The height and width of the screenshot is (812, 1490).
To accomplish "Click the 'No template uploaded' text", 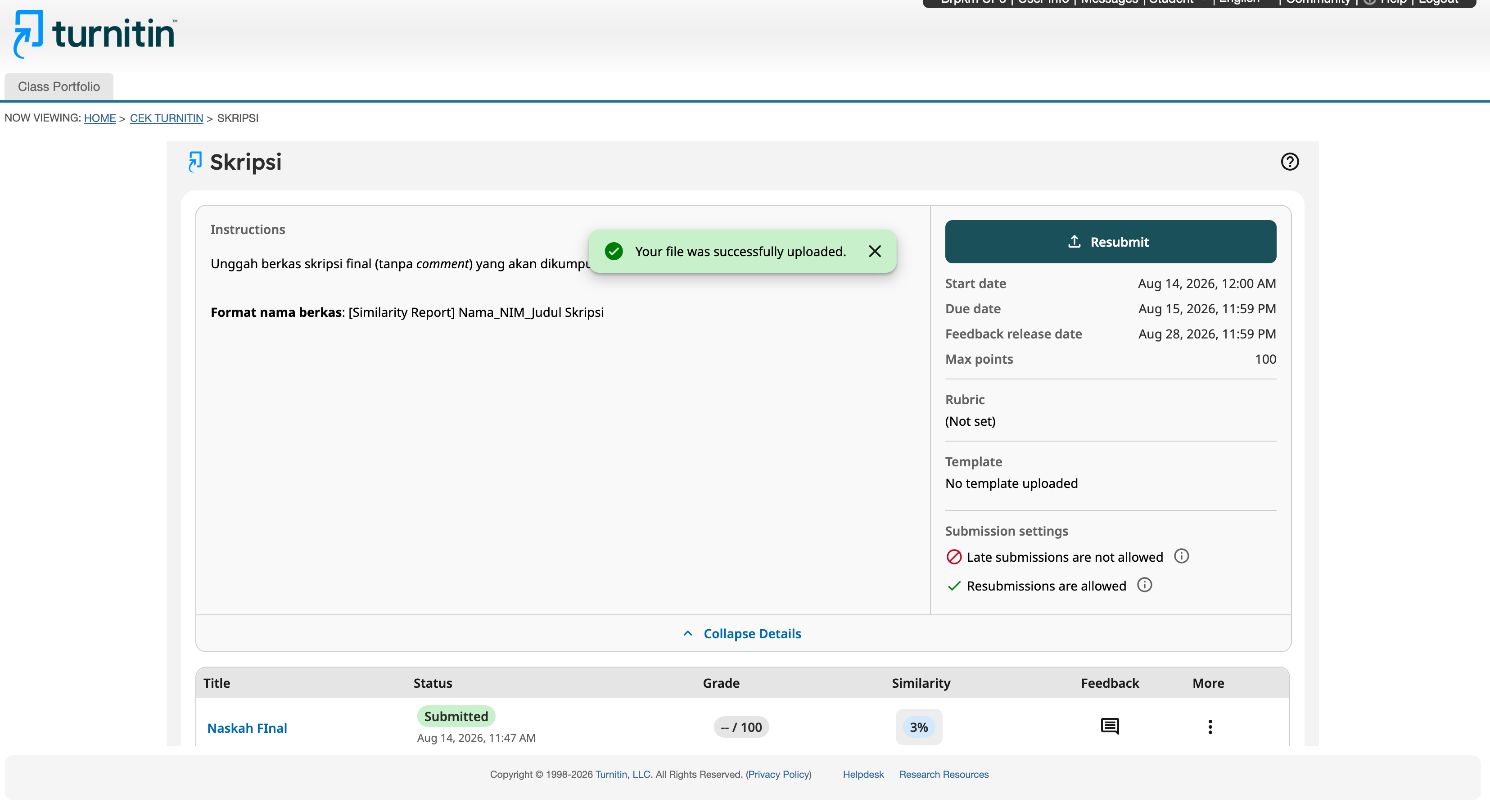I will (x=1011, y=483).
